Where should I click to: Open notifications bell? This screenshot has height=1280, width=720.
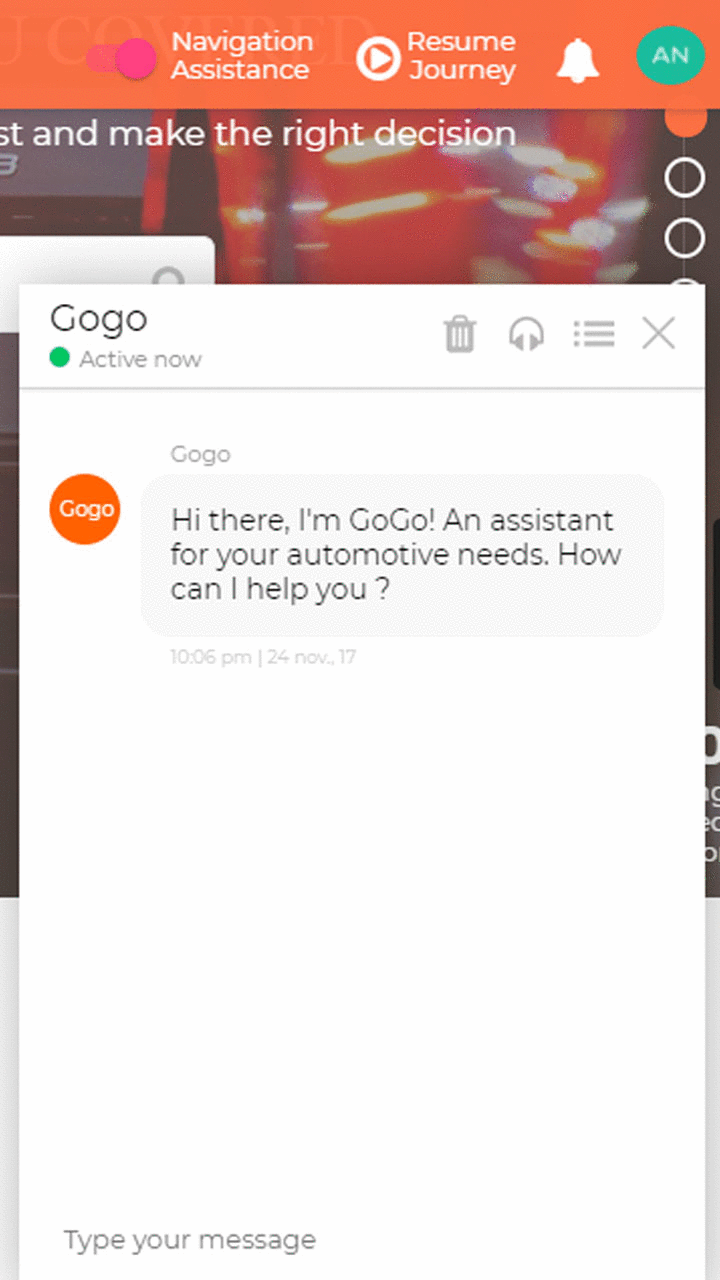point(577,60)
